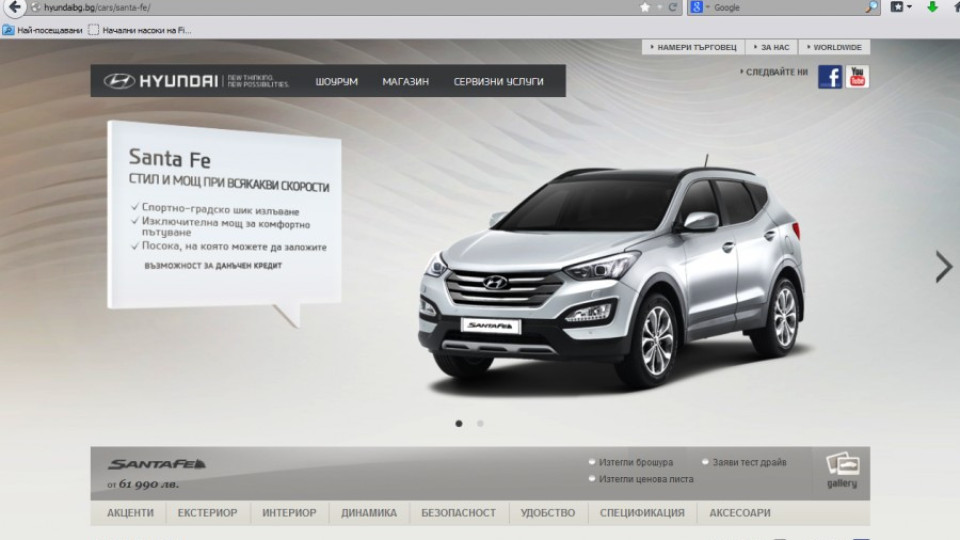
Task: Switch to ДИНАМИКА tab
Action: (369, 513)
